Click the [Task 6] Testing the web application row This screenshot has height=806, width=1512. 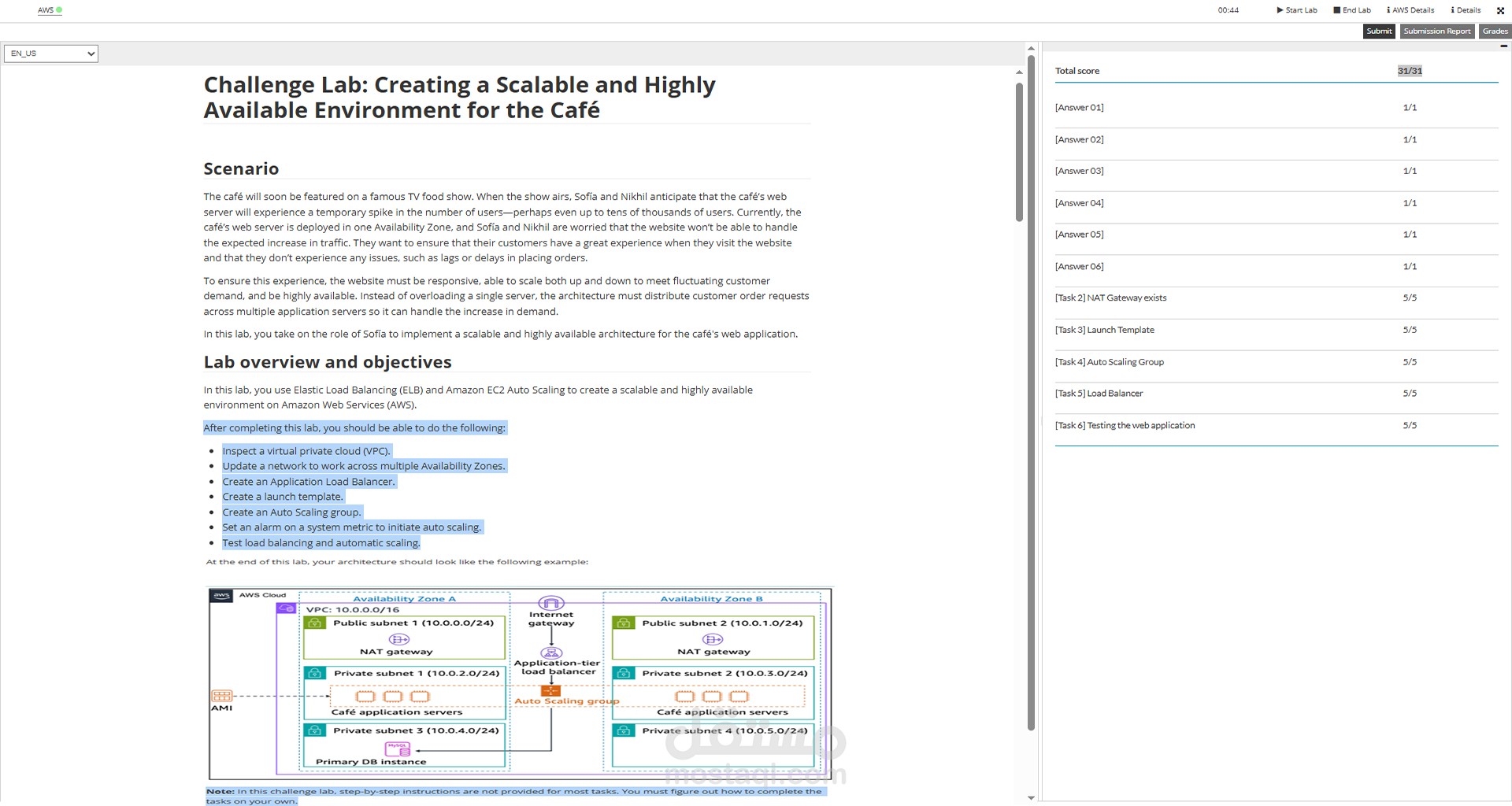1125,425
